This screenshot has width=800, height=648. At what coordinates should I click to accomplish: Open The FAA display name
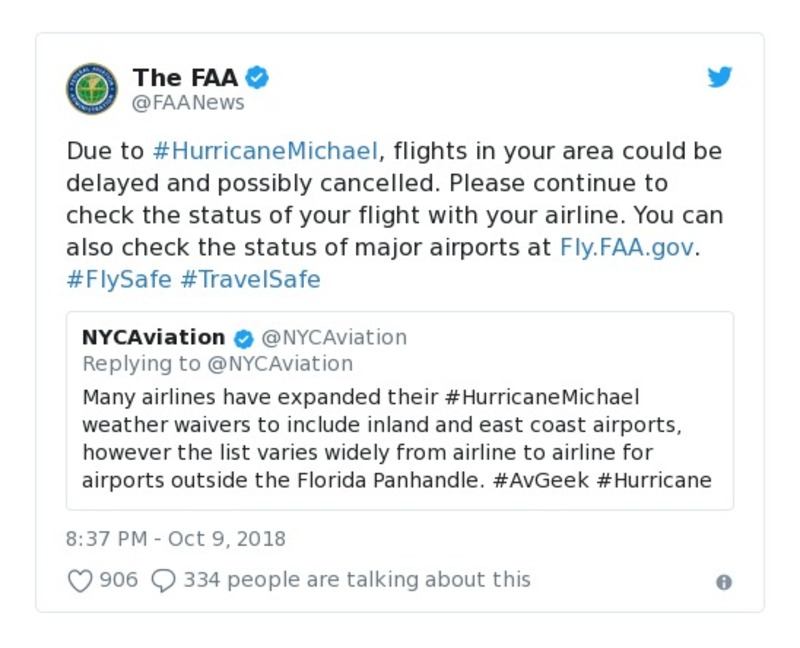[185, 77]
